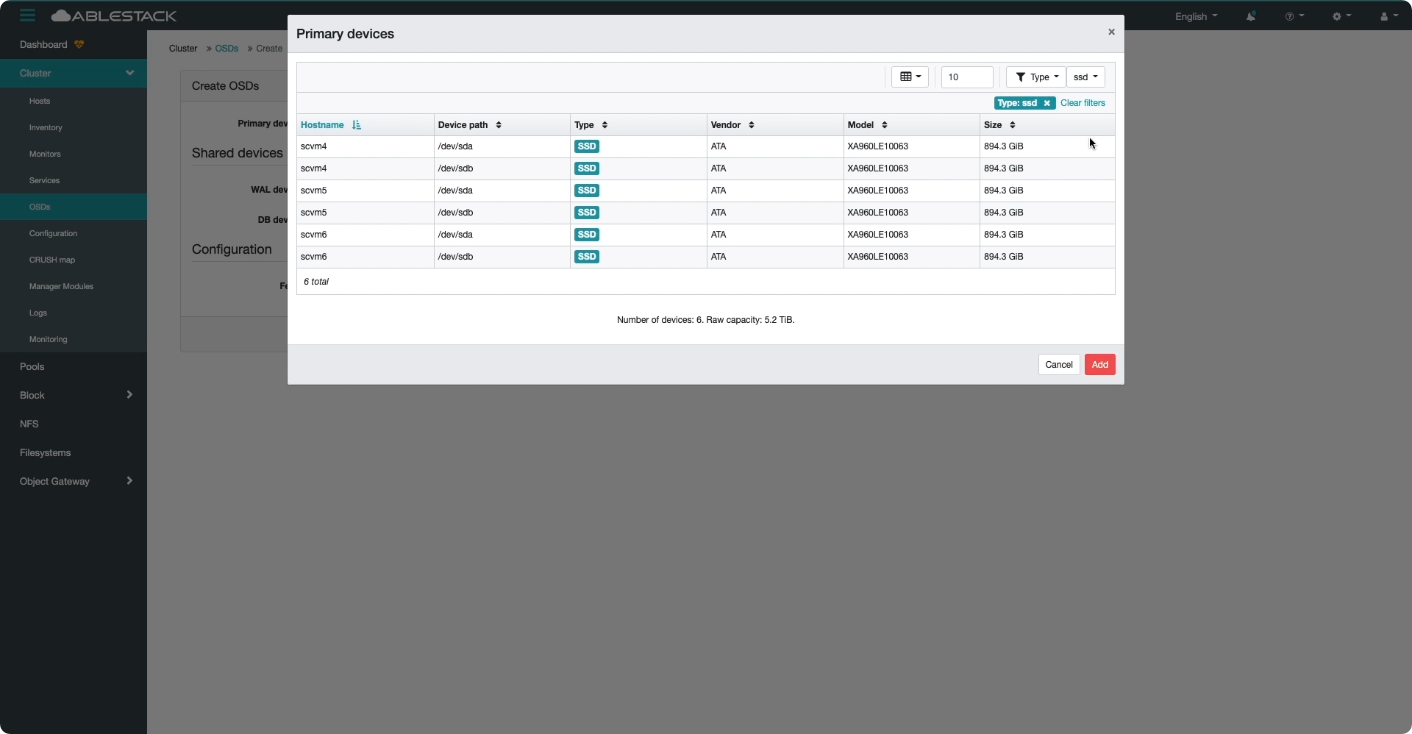The image size is (1412, 734).
Task: Sort table by Type column
Action: point(638,125)
